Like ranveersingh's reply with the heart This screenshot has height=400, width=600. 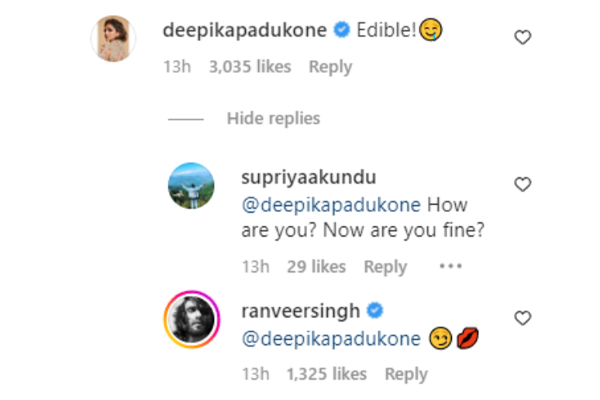point(522,318)
